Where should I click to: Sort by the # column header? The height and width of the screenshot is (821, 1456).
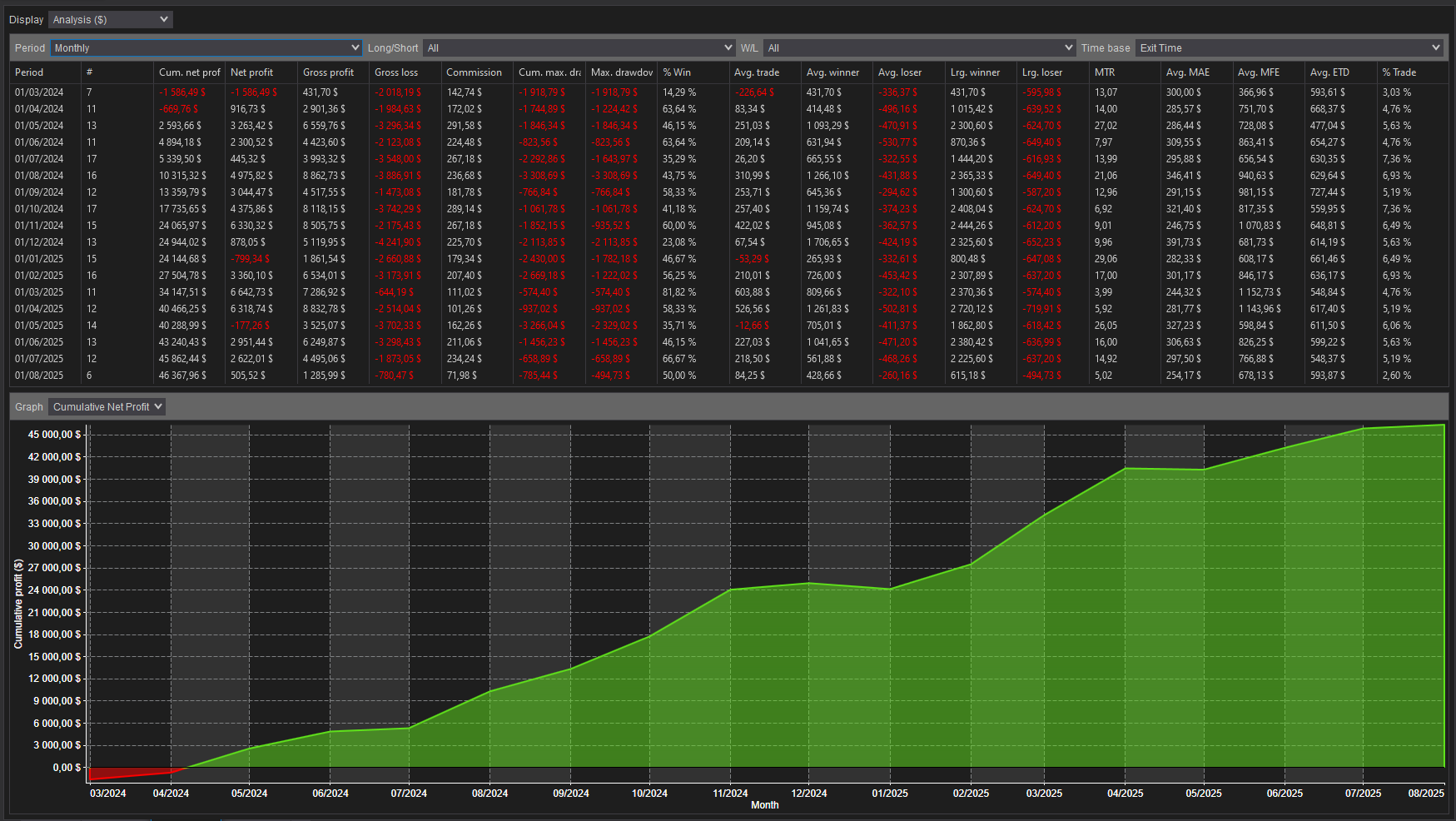117,72
